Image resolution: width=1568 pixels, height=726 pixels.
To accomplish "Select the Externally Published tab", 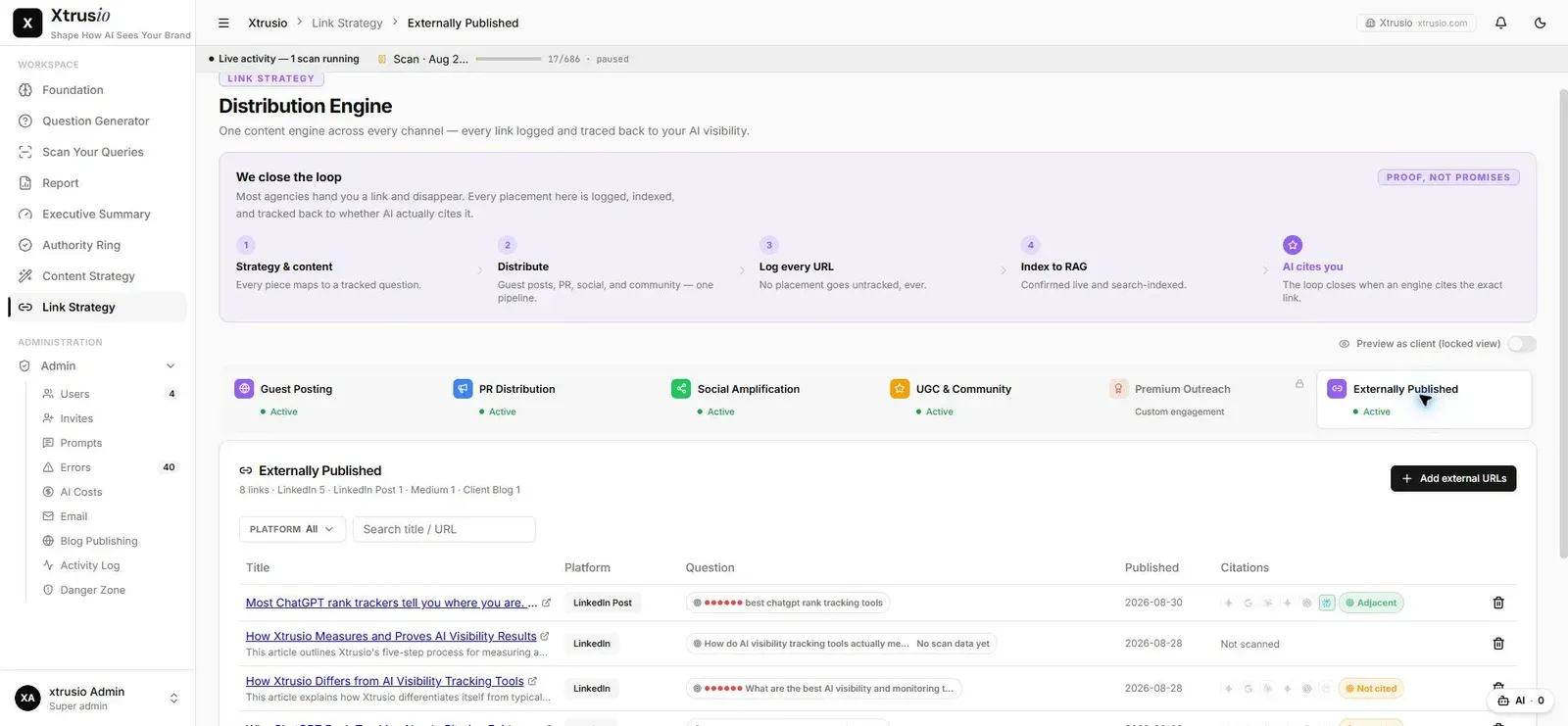I will (1424, 399).
